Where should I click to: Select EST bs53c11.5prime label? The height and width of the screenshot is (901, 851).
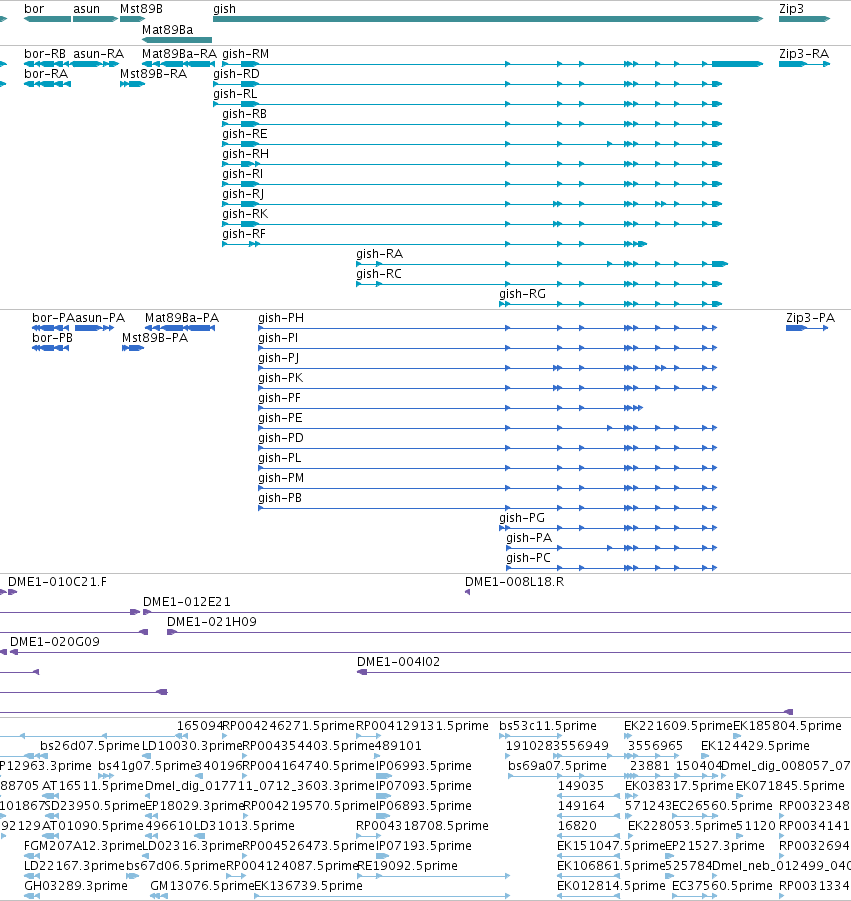click(548, 726)
